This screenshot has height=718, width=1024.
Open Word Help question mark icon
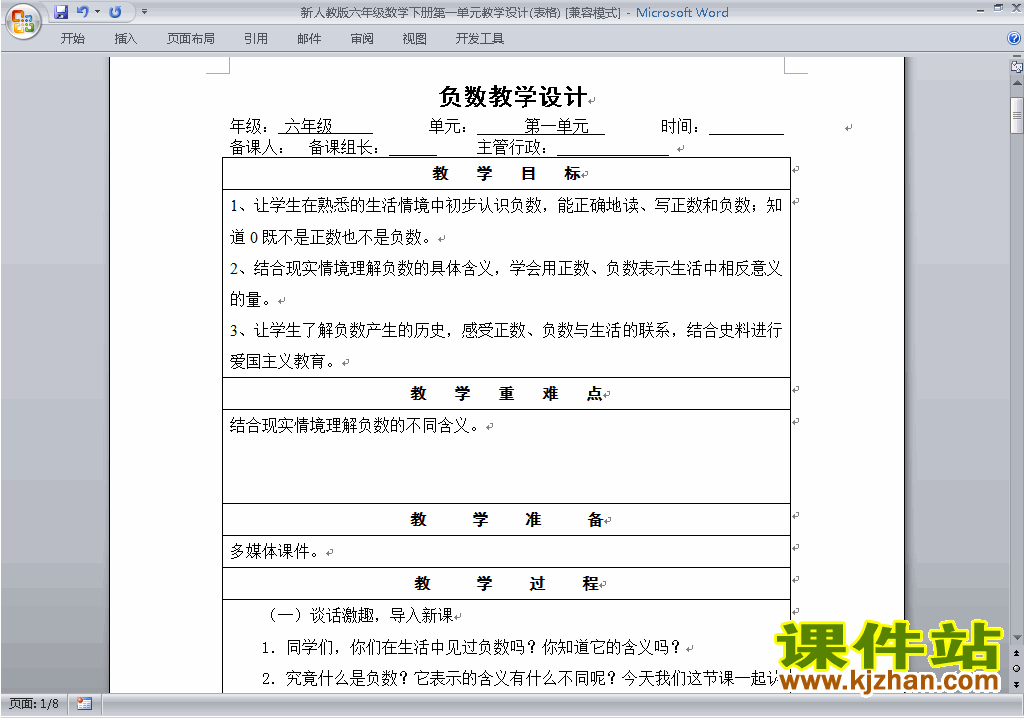click(1014, 39)
